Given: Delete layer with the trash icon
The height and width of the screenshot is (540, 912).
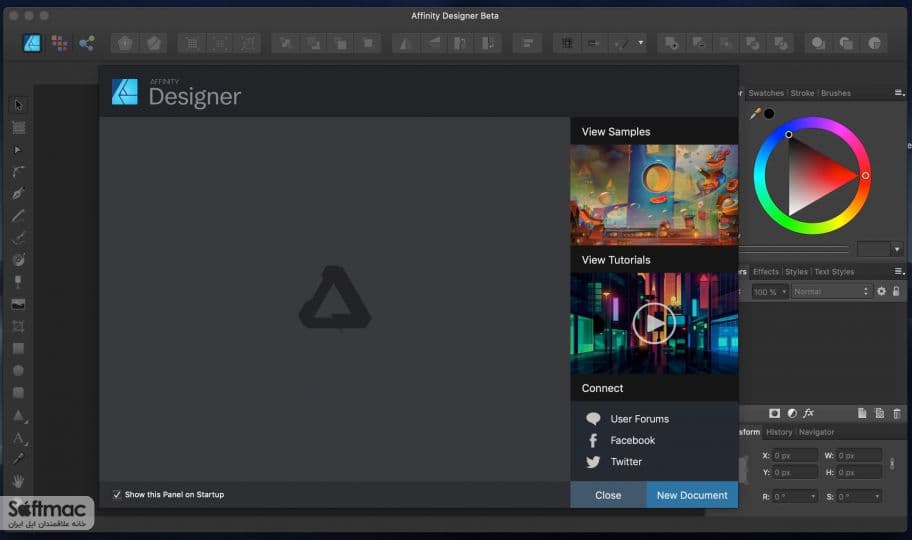Looking at the screenshot, I should 897,413.
